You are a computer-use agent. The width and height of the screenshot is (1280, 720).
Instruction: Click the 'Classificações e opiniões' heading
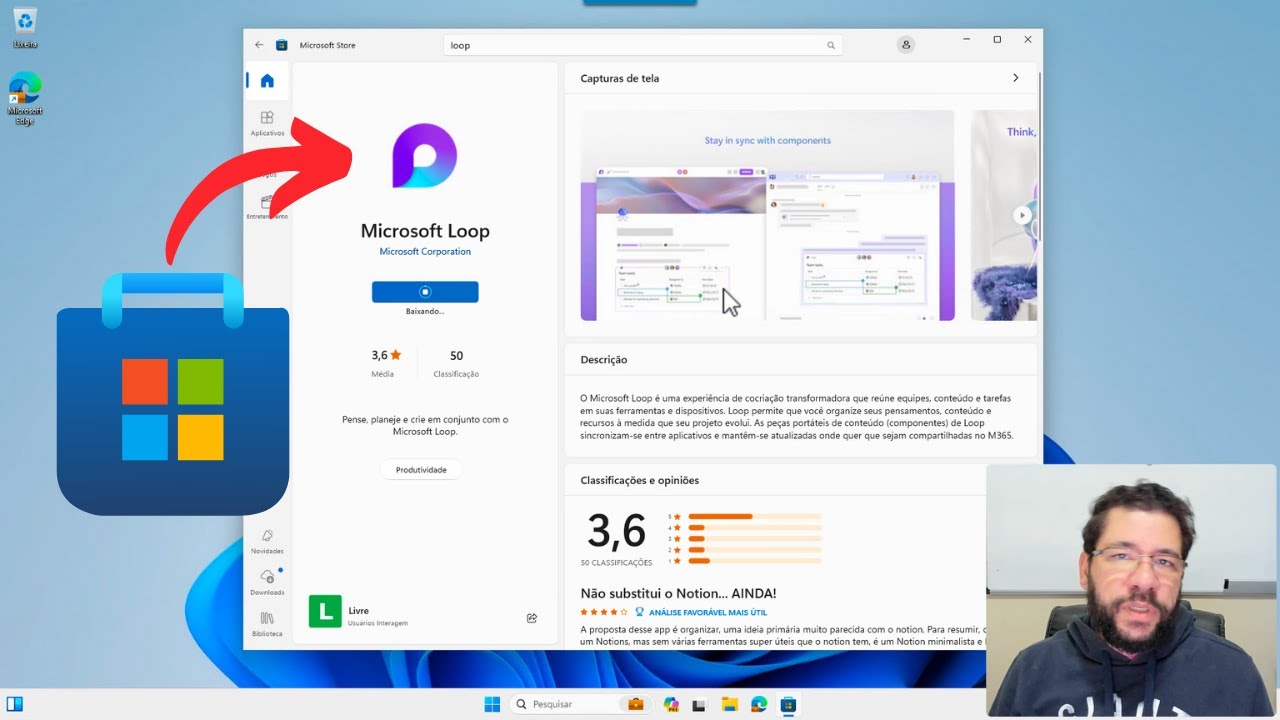[640, 480]
